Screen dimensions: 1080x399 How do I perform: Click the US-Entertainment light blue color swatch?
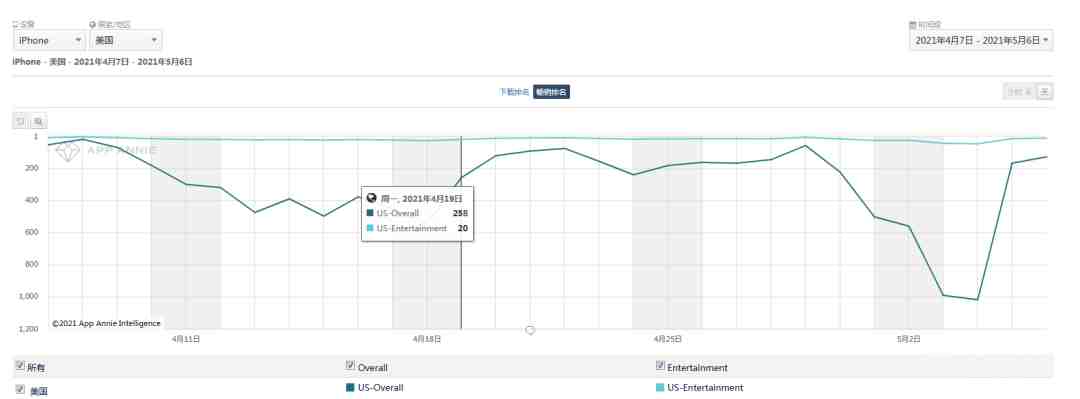(660, 387)
